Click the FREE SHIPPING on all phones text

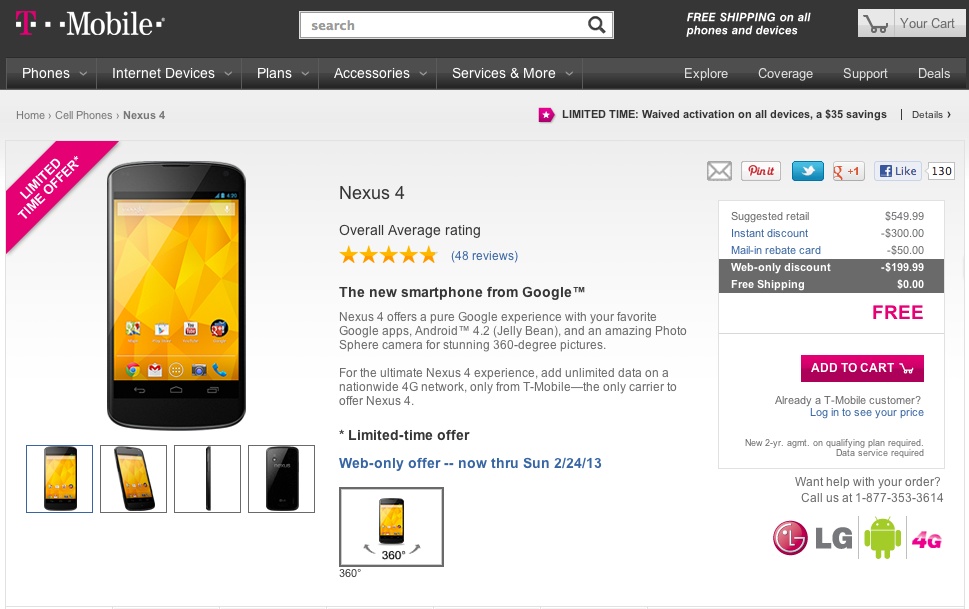tap(748, 23)
